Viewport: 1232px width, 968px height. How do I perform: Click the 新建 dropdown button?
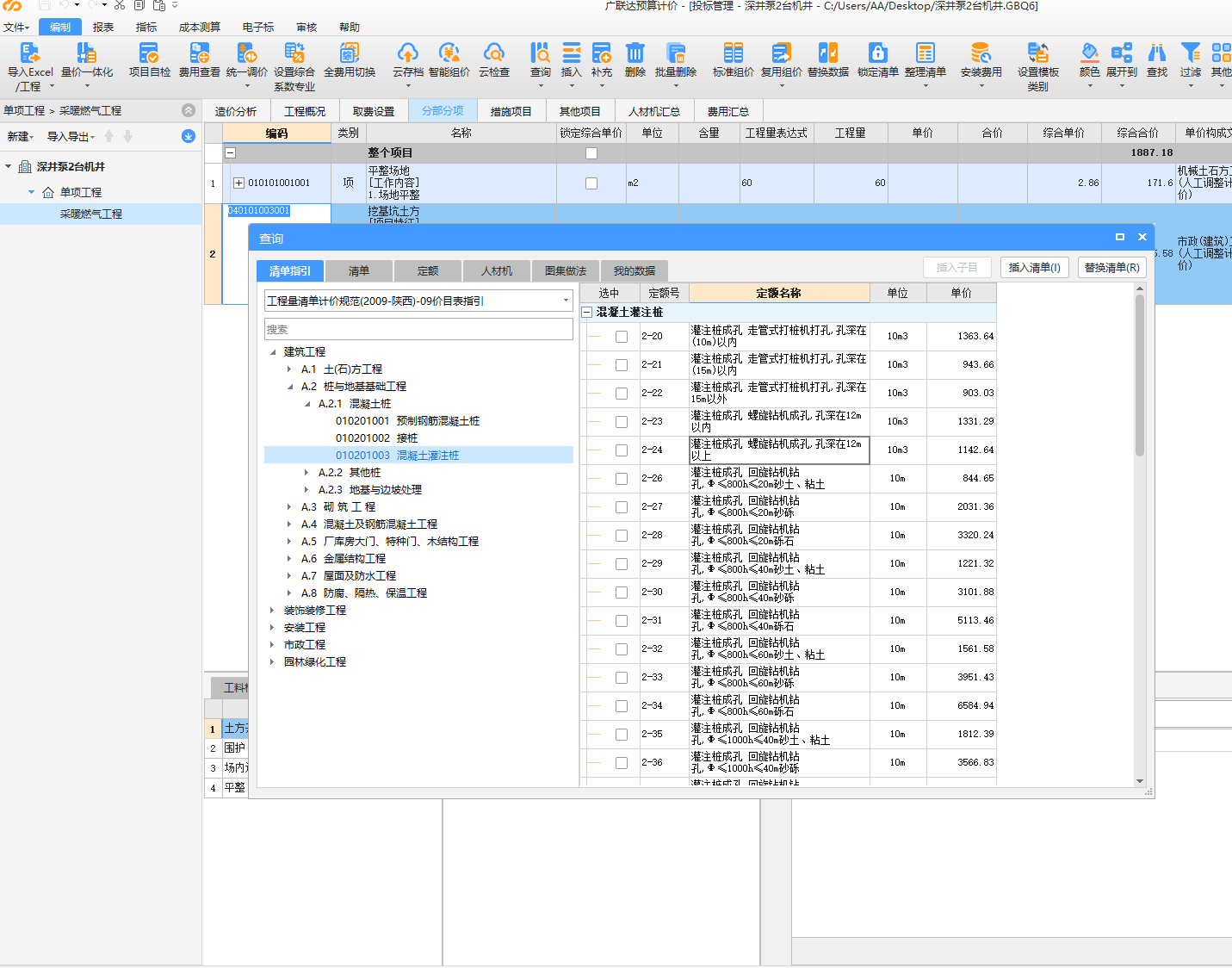coord(21,136)
